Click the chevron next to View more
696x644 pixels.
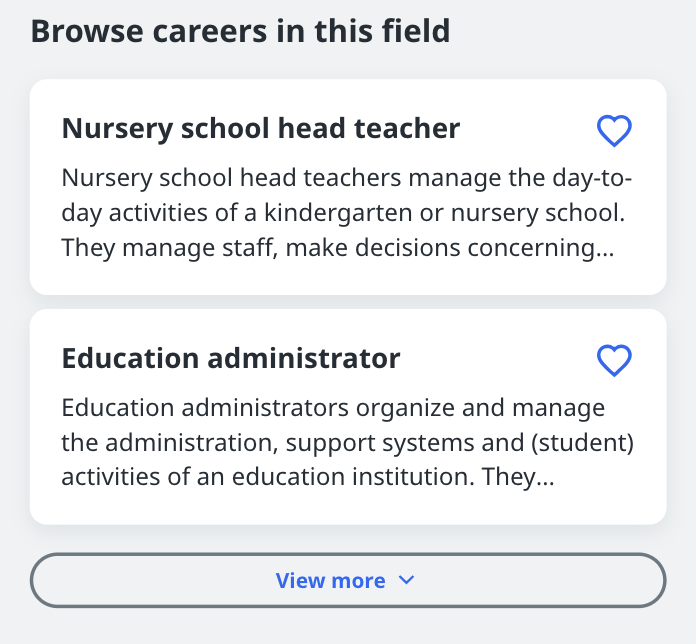(x=406, y=580)
